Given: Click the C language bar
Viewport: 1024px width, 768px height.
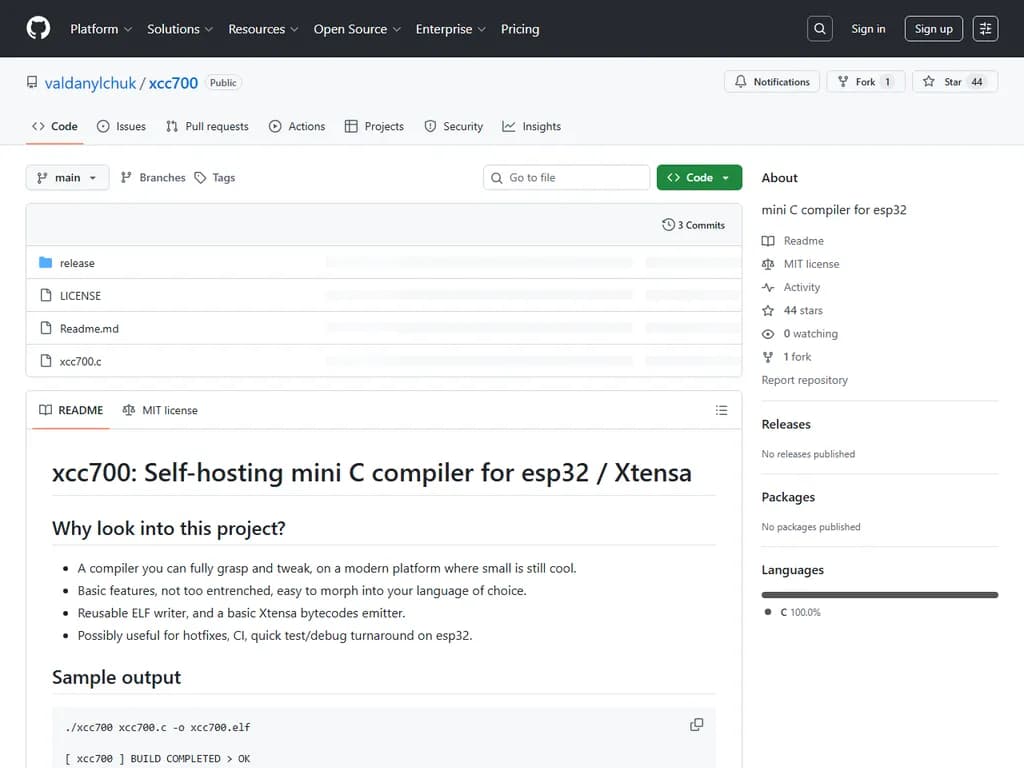Looking at the screenshot, I should click(879, 595).
